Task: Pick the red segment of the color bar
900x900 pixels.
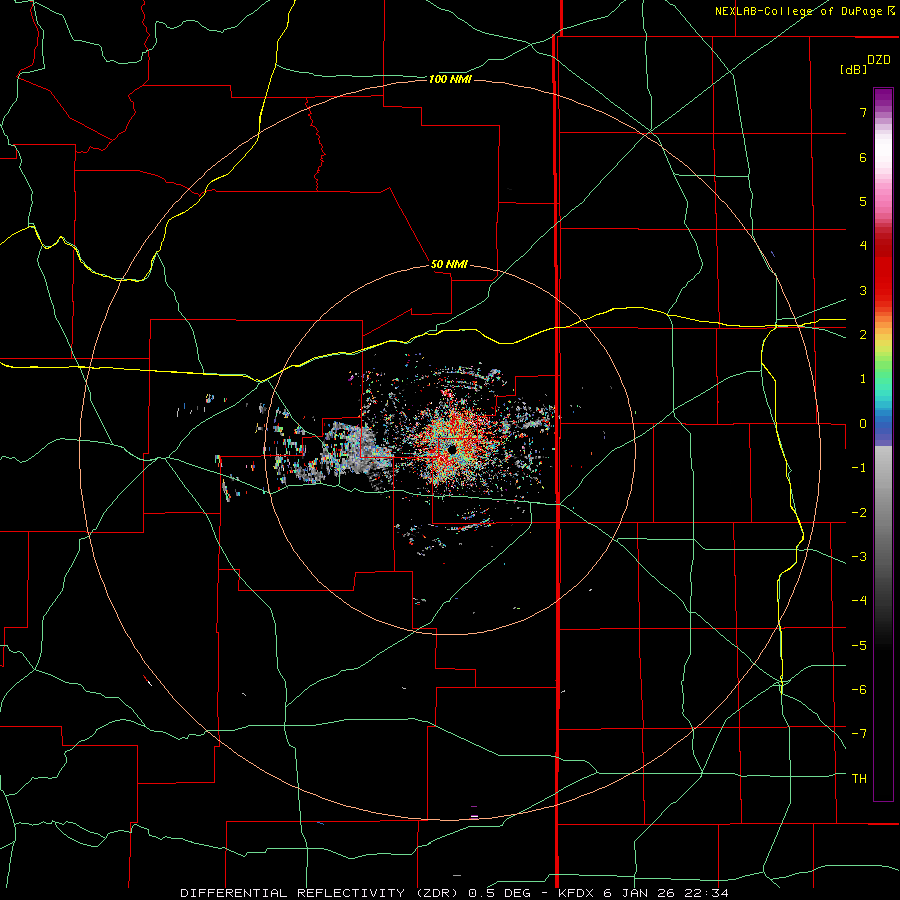Action: (883, 270)
